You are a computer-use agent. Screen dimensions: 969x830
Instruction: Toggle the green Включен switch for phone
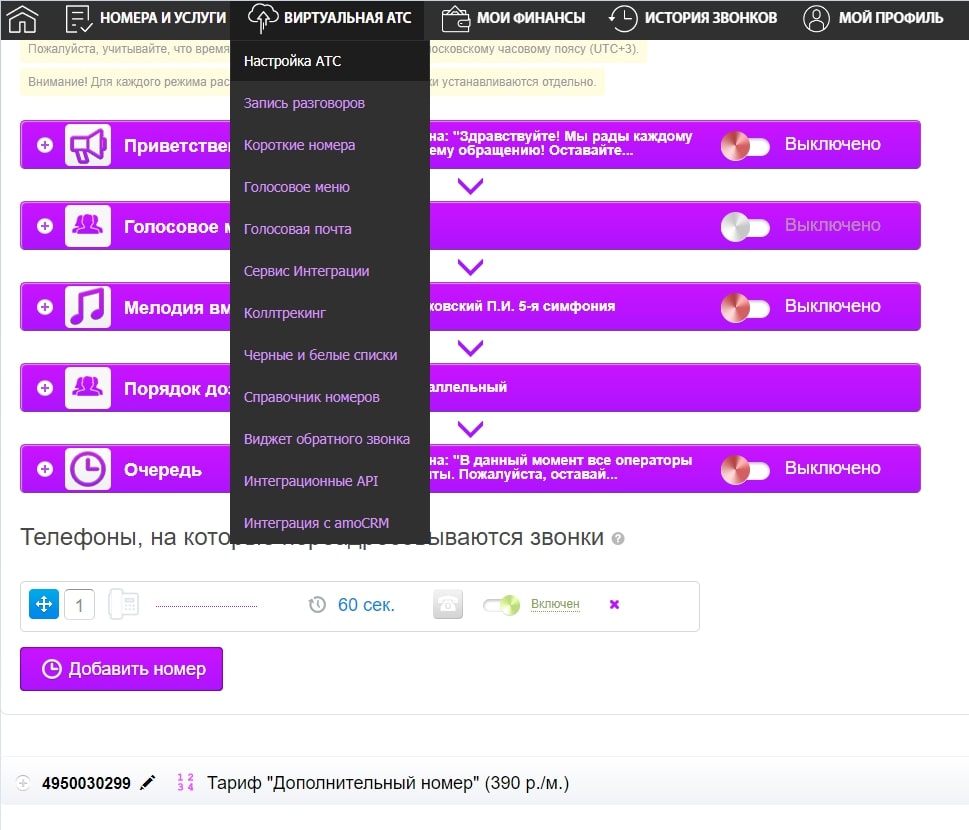[x=501, y=605]
